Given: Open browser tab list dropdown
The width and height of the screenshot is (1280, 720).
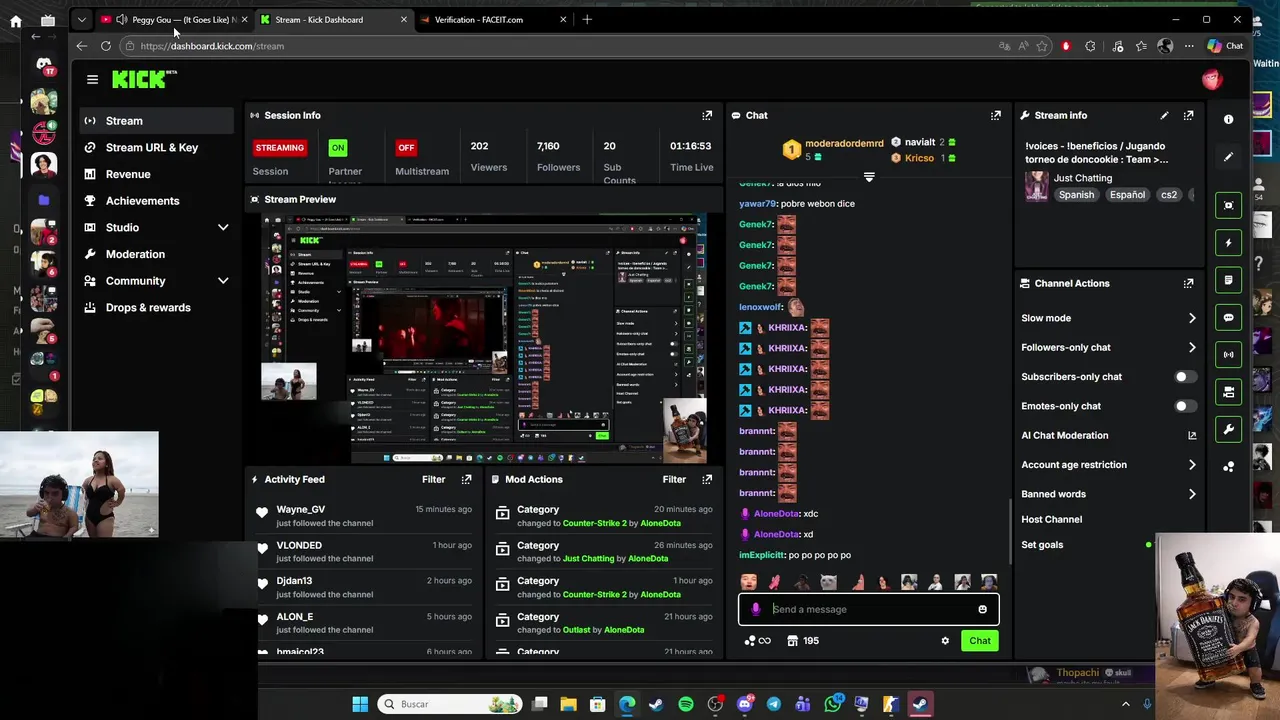Looking at the screenshot, I should tap(81, 19).
